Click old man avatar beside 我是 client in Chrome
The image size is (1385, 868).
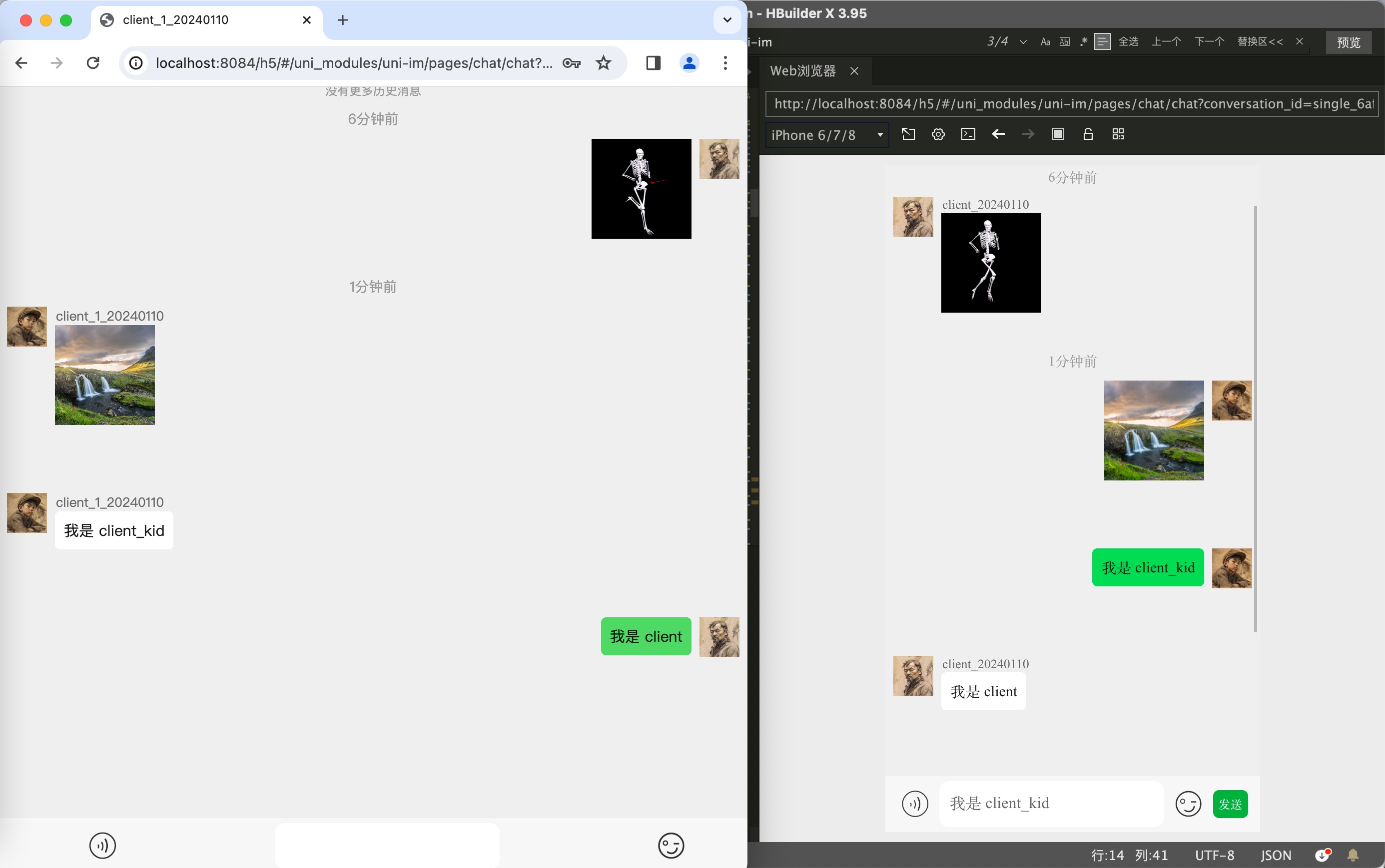(x=719, y=637)
